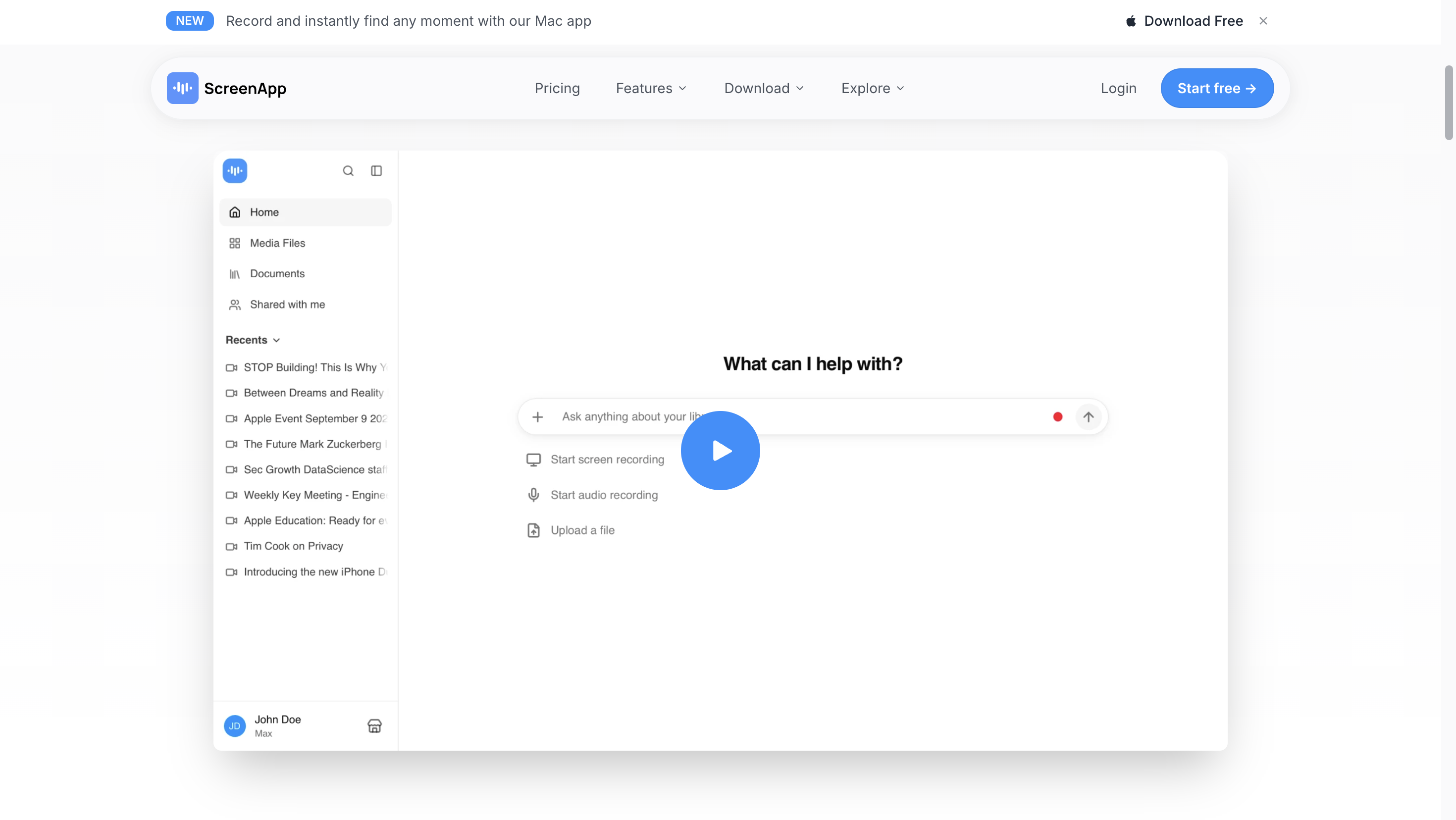Image resolution: width=1456 pixels, height=820 pixels.
Task: Click the plus attach icon in prompt box
Action: coord(537,416)
